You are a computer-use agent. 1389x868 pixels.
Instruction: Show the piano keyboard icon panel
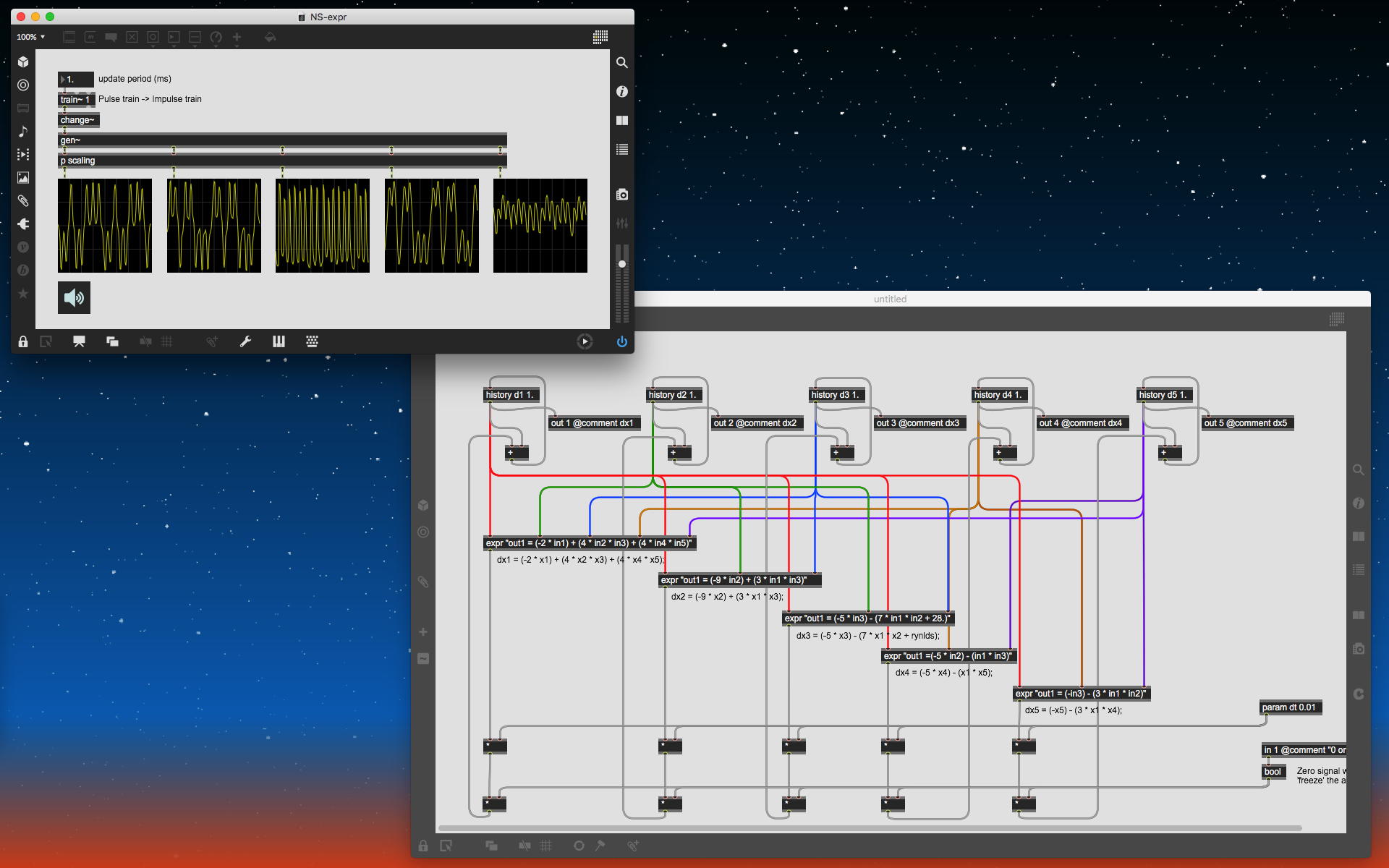click(279, 341)
